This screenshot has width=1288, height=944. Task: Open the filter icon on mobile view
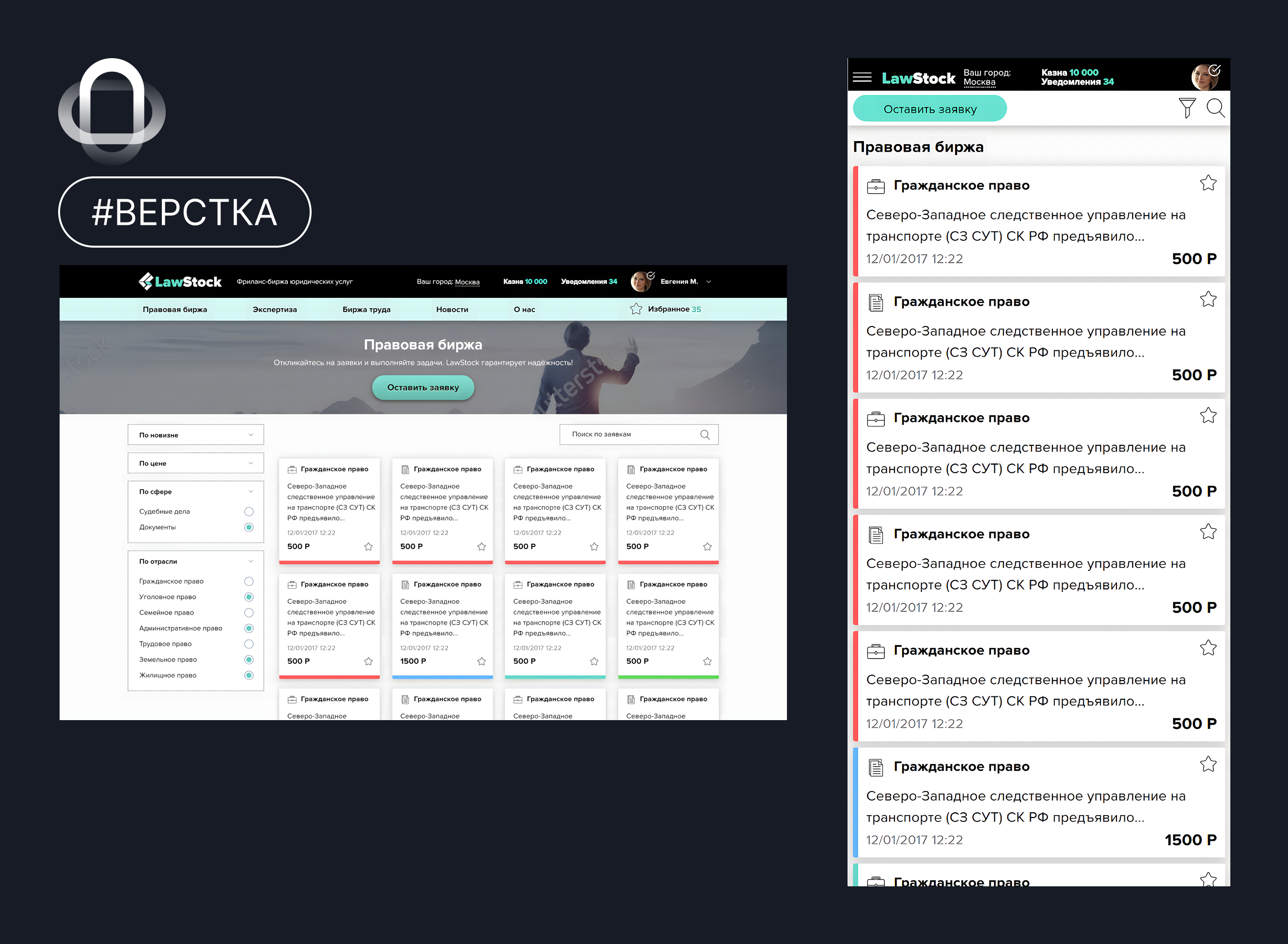[x=1187, y=108]
